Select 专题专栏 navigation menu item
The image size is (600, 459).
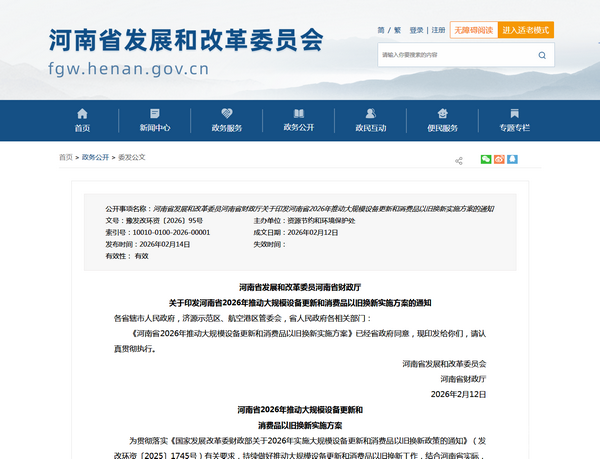pos(515,120)
